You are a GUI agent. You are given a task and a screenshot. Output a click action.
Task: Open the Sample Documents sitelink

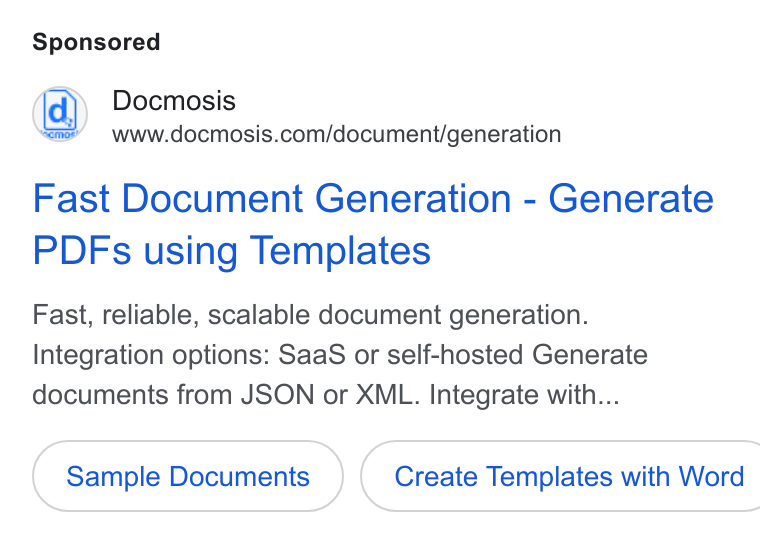[188, 476]
